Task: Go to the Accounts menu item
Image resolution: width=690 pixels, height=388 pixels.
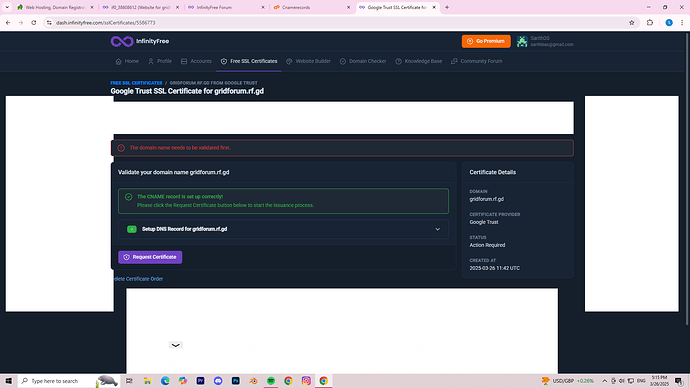Action: pyautogui.click(x=196, y=62)
